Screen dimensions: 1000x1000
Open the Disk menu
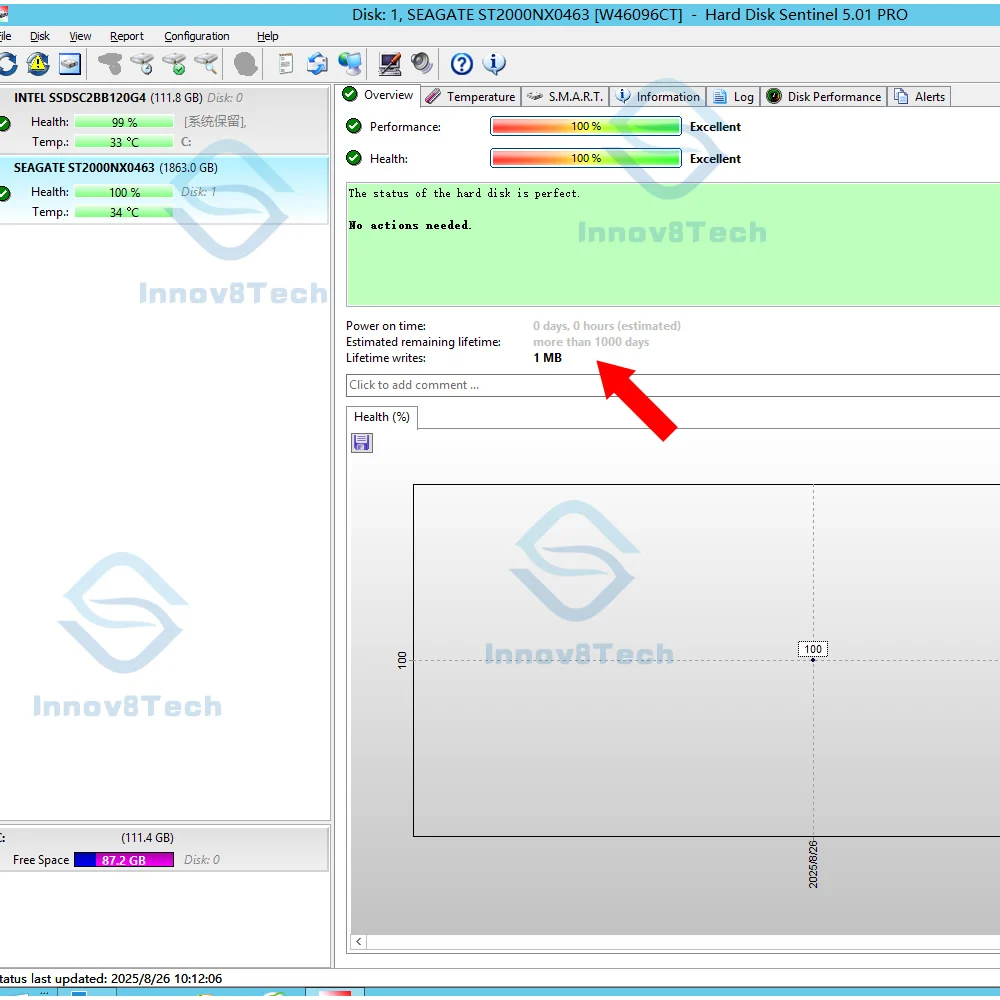pos(40,36)
